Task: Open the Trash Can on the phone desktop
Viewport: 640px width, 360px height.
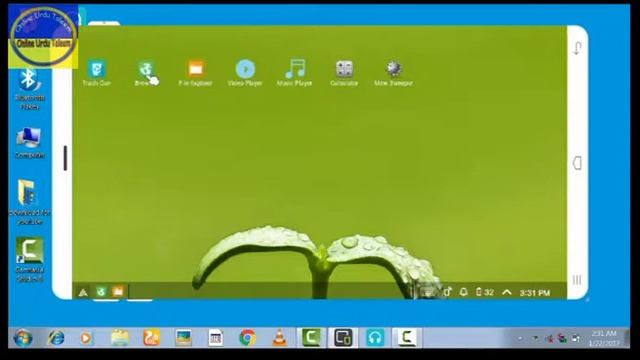Action: tap(97, 73)
